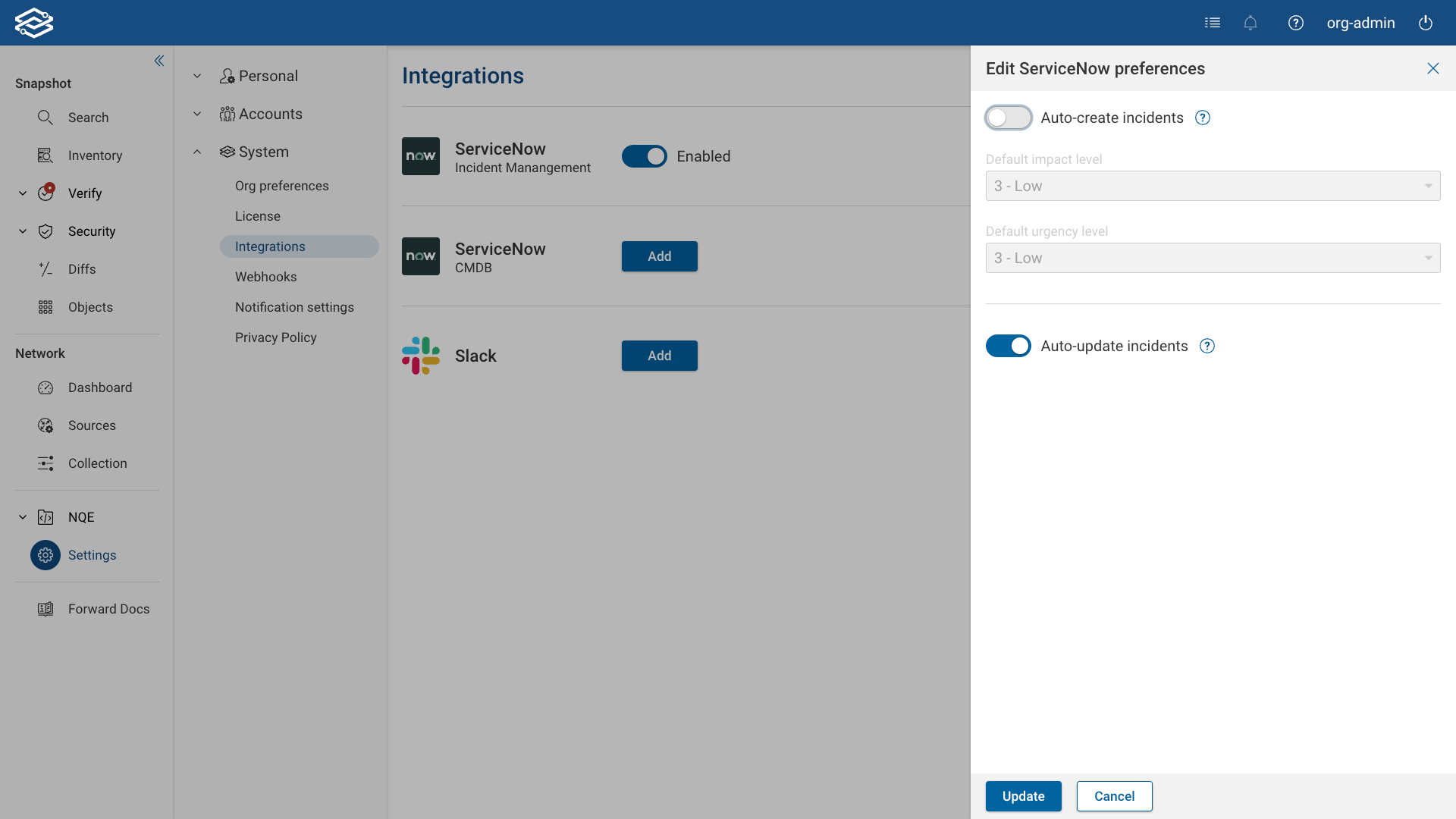Expand the Accounts settings tree

(197, 114)
